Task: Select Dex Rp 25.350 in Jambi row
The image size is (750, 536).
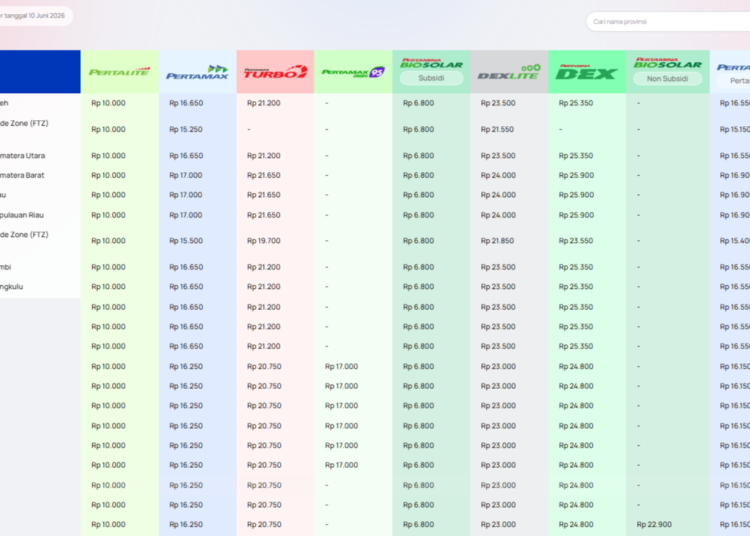Action: point(575,267)
